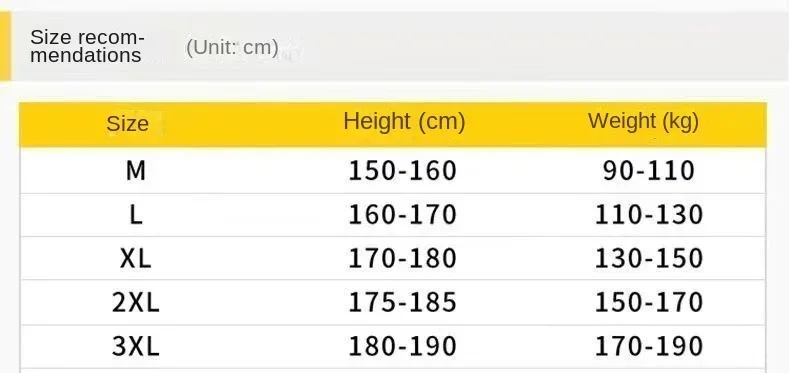Click the 150-160 height value
The width and height of the screenshot is (789, 373).
(403, 171)
